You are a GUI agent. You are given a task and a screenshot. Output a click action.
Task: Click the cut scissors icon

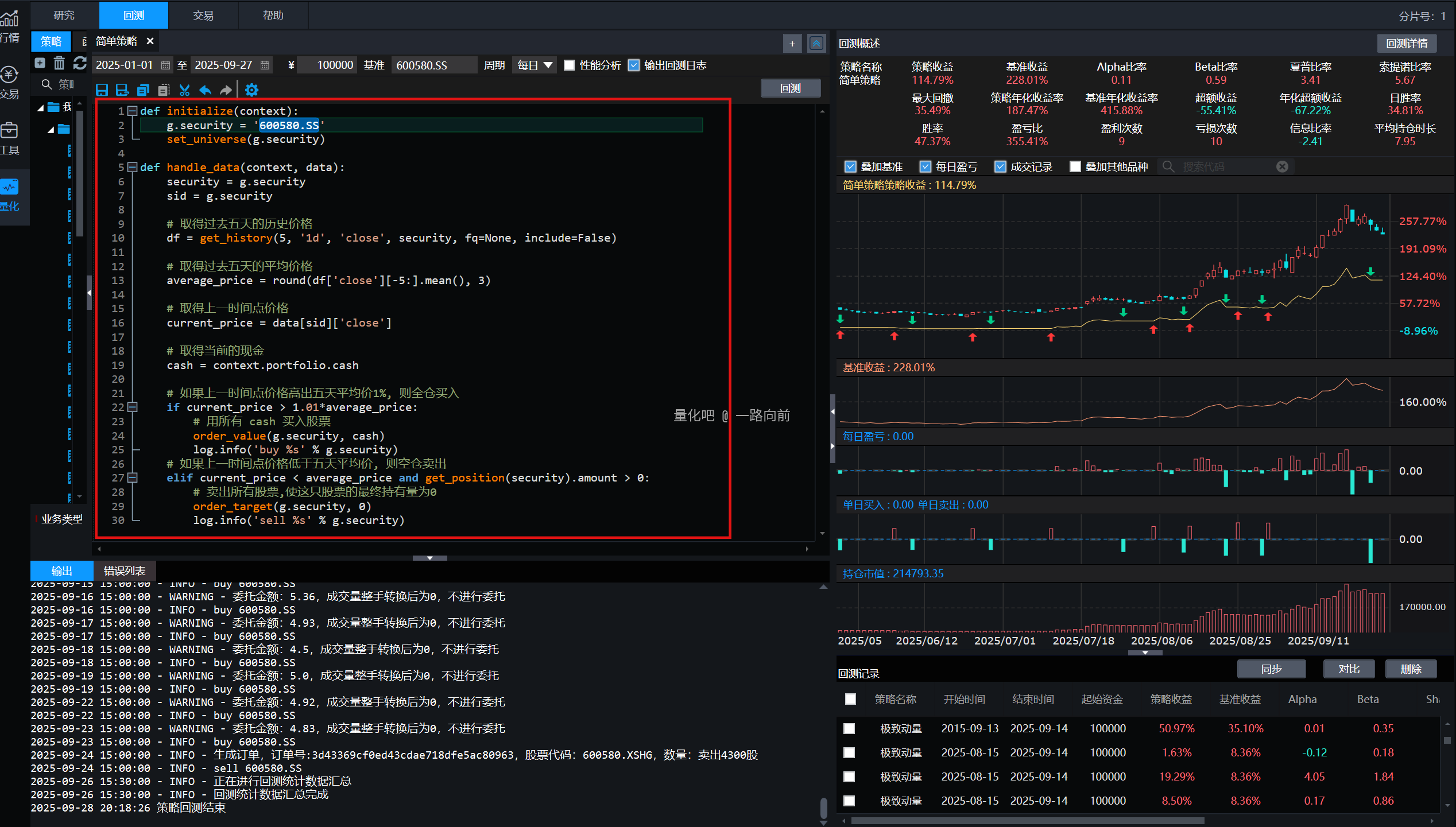point(184,90)
